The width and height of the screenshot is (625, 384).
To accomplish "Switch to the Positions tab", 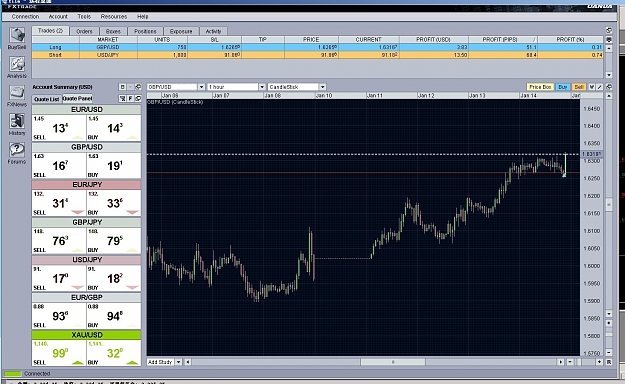I will (145, 31).
